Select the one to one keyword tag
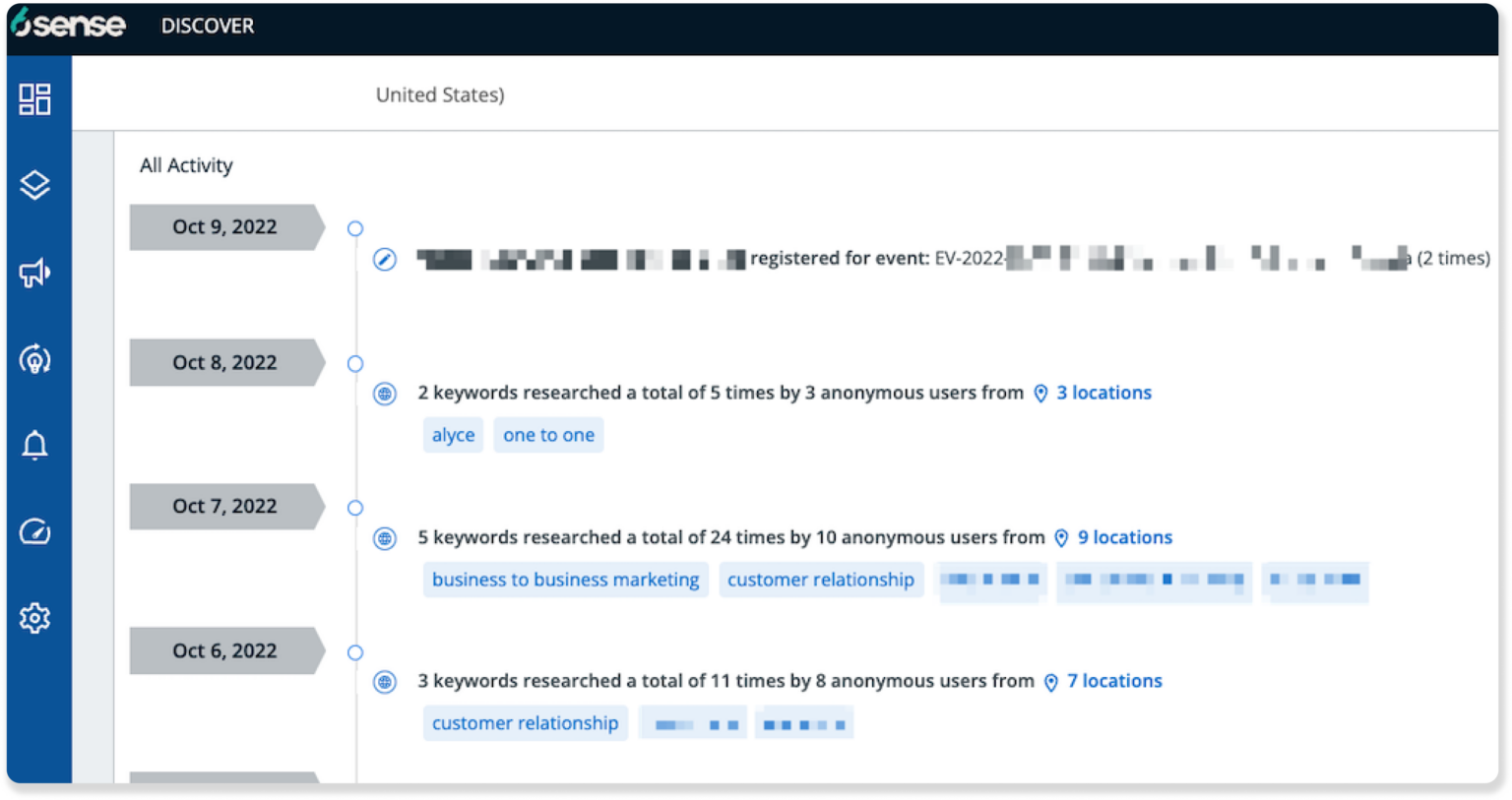This screenshot has width=1512, height=800. [x=548, y=434]
